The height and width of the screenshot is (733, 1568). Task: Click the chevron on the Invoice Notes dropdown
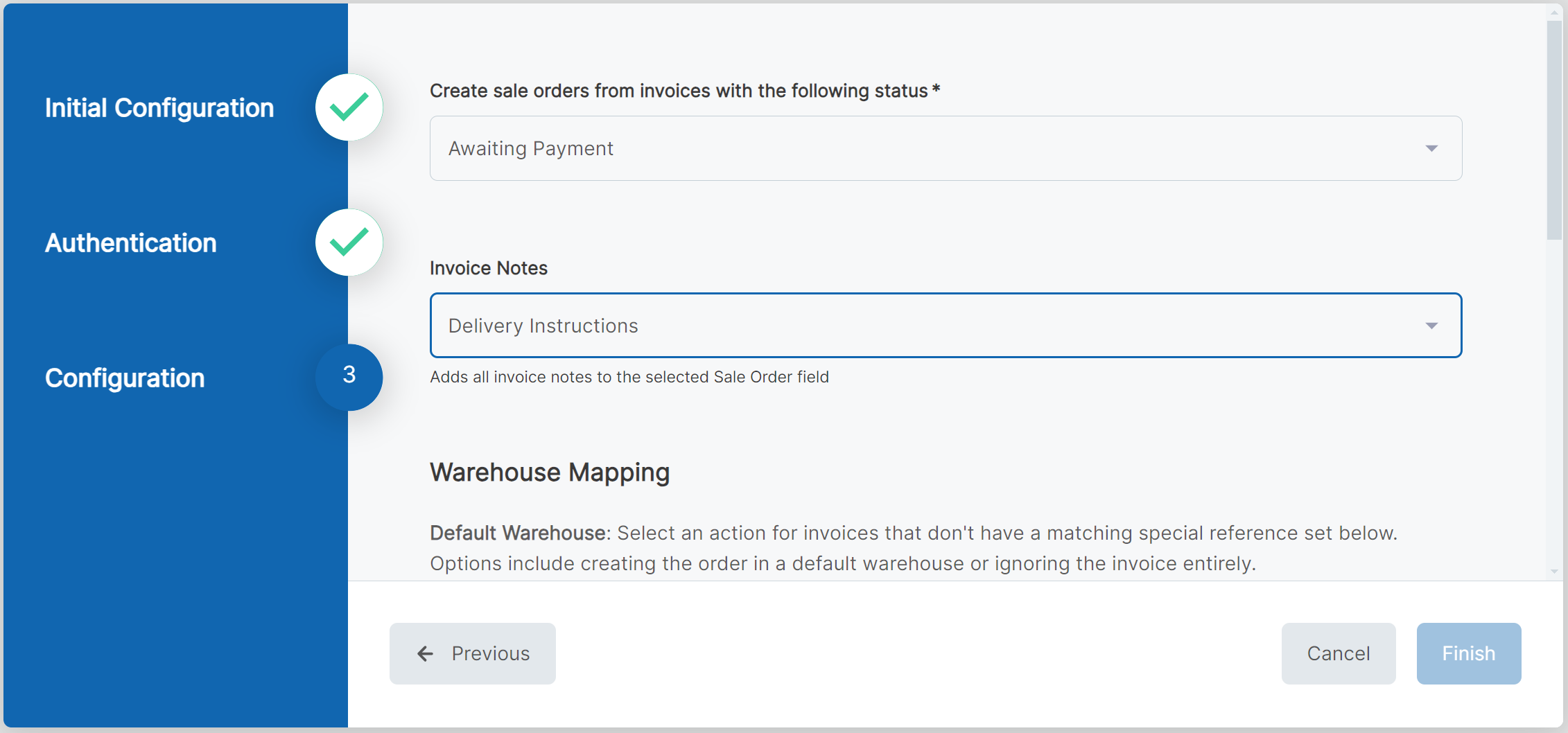(x=1432, y=326)
